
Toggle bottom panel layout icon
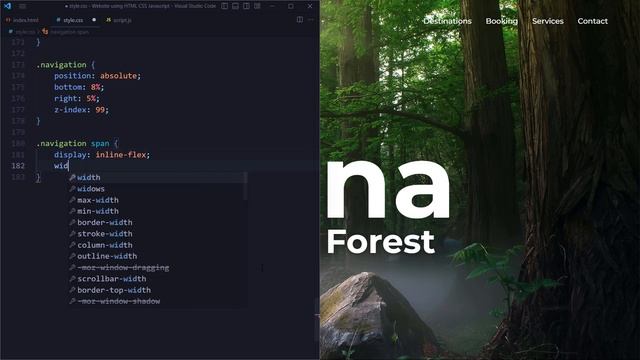(x=236, y=6)
